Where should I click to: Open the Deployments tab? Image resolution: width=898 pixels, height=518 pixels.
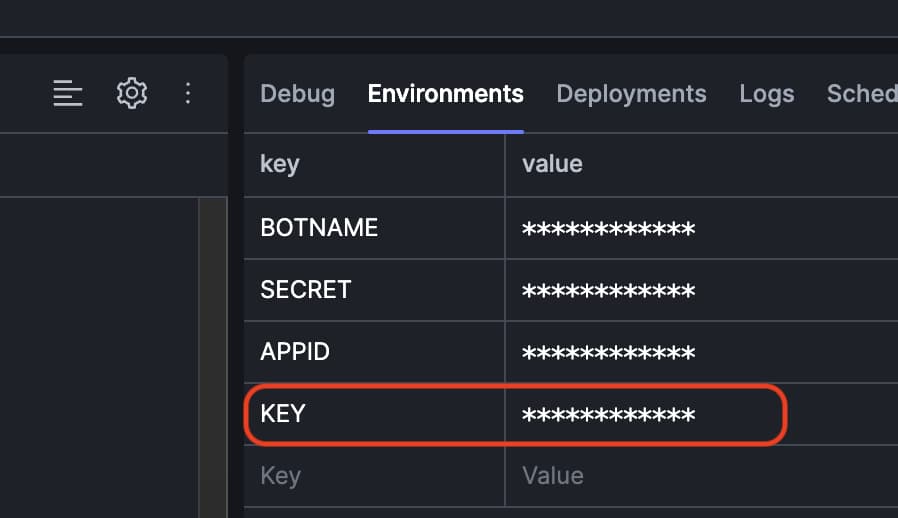631,94
